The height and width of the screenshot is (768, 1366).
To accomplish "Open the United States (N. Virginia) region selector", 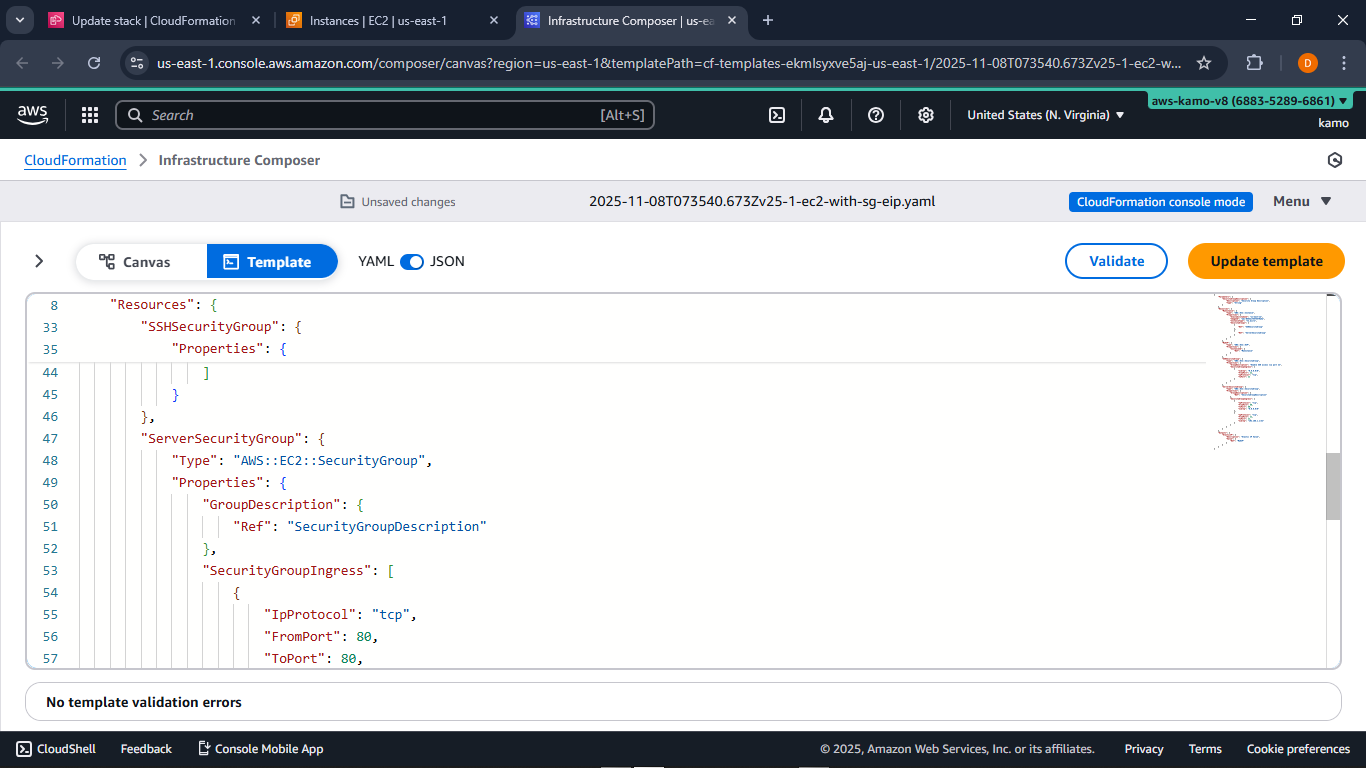I will point(1043,115).
